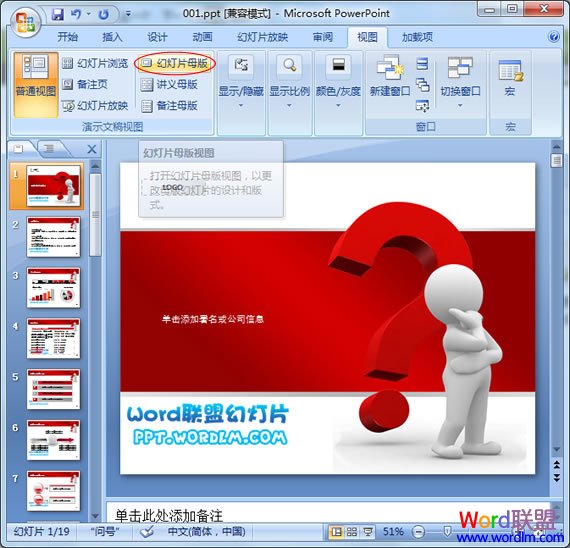This screenshot has width=570, height=548.
Task: Toggle slideshow view in status bar
Action: 368,532
